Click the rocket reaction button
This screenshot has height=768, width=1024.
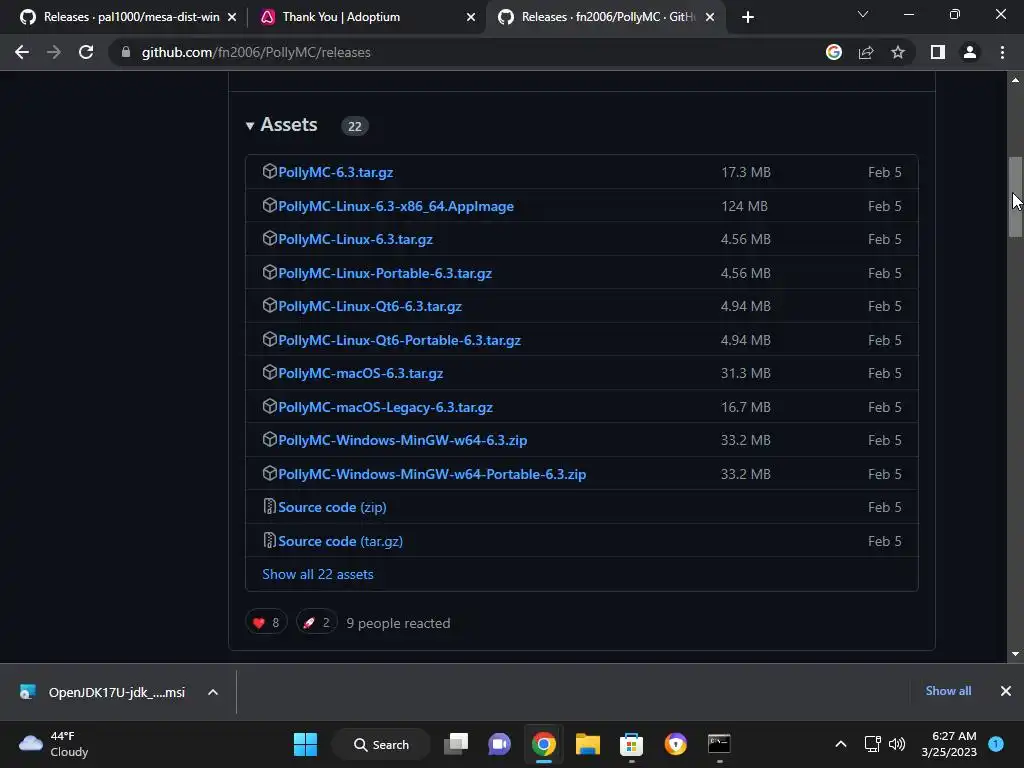317,622
